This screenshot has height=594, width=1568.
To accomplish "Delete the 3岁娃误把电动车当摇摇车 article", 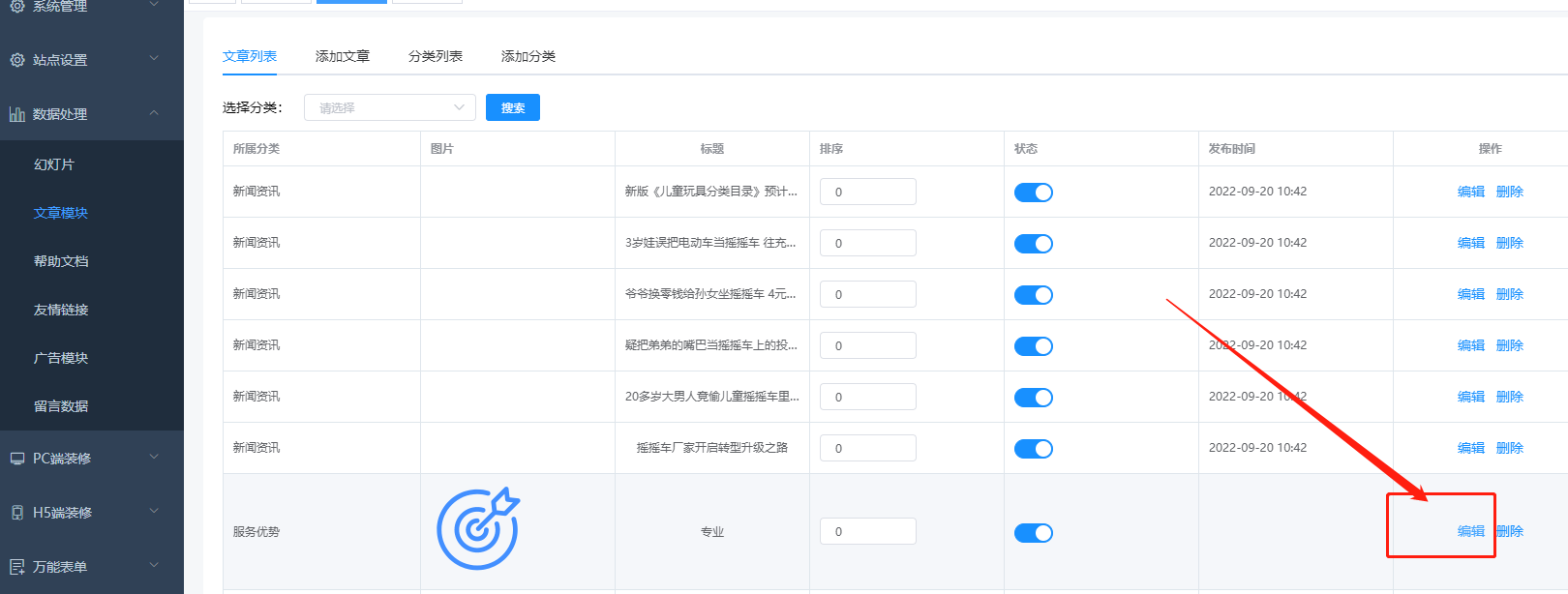I will pyautogui.click(x=1509, y=243).
